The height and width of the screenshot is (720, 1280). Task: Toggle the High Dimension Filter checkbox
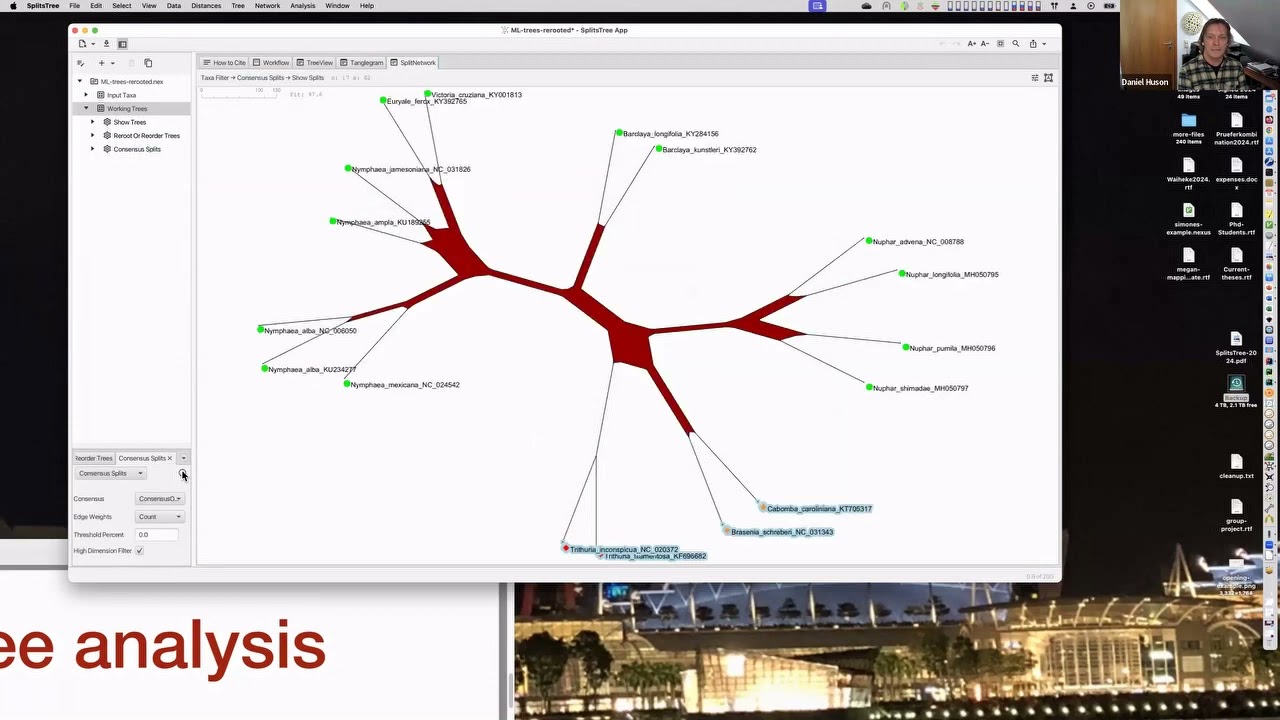click(139, 551)
